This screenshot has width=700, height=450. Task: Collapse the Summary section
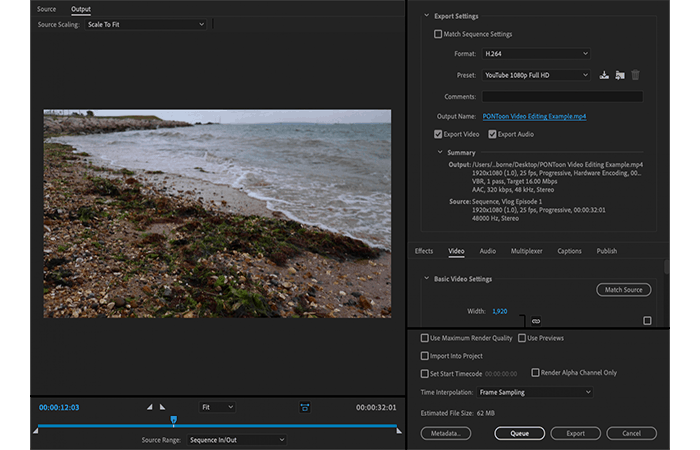440,152
